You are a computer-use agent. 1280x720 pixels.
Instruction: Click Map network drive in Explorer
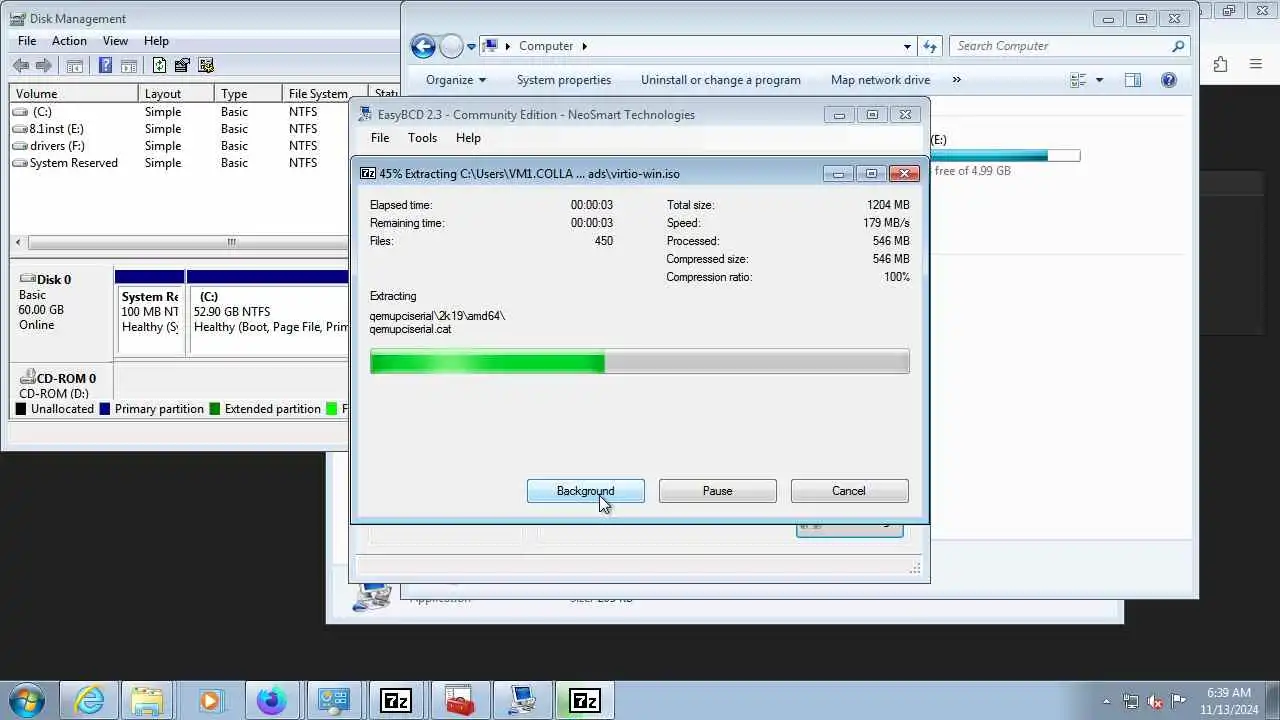coord(880,80)
